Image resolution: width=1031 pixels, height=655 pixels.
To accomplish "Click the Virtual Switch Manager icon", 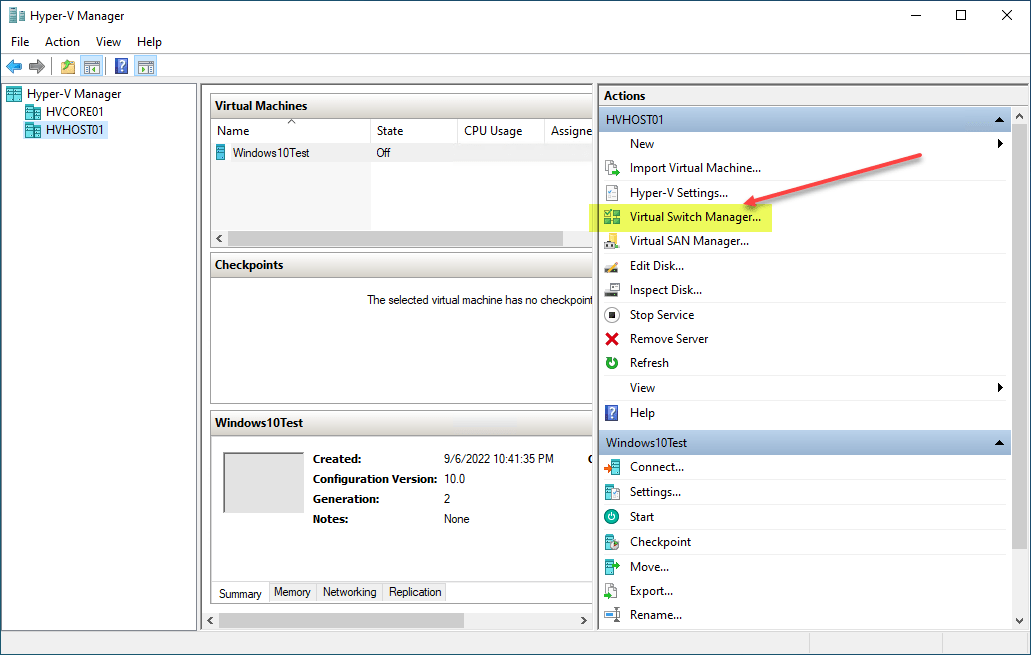I will coord(611,217).
